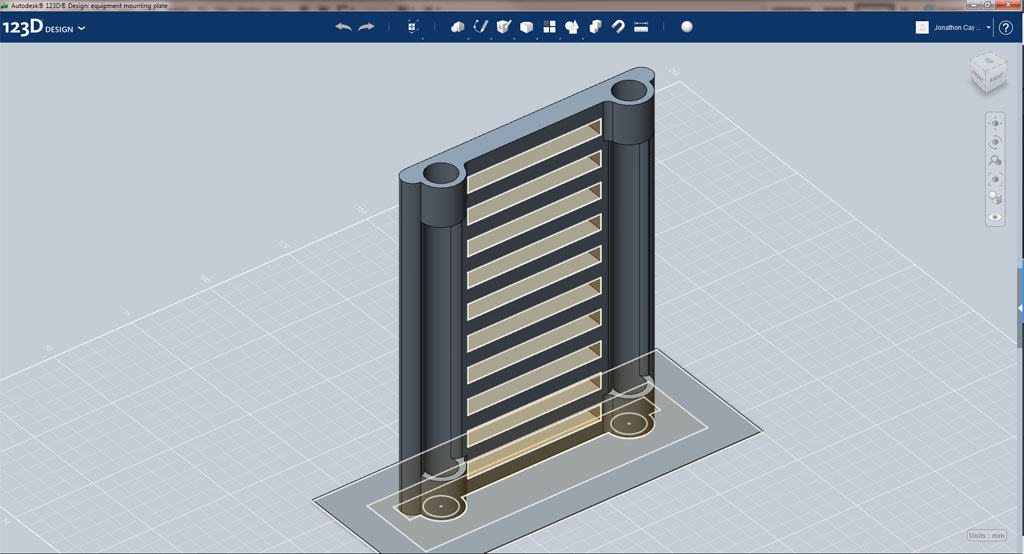The image size is (1024, 554).
Task: Toggle visibility with the eye icon
Action: 995,217
